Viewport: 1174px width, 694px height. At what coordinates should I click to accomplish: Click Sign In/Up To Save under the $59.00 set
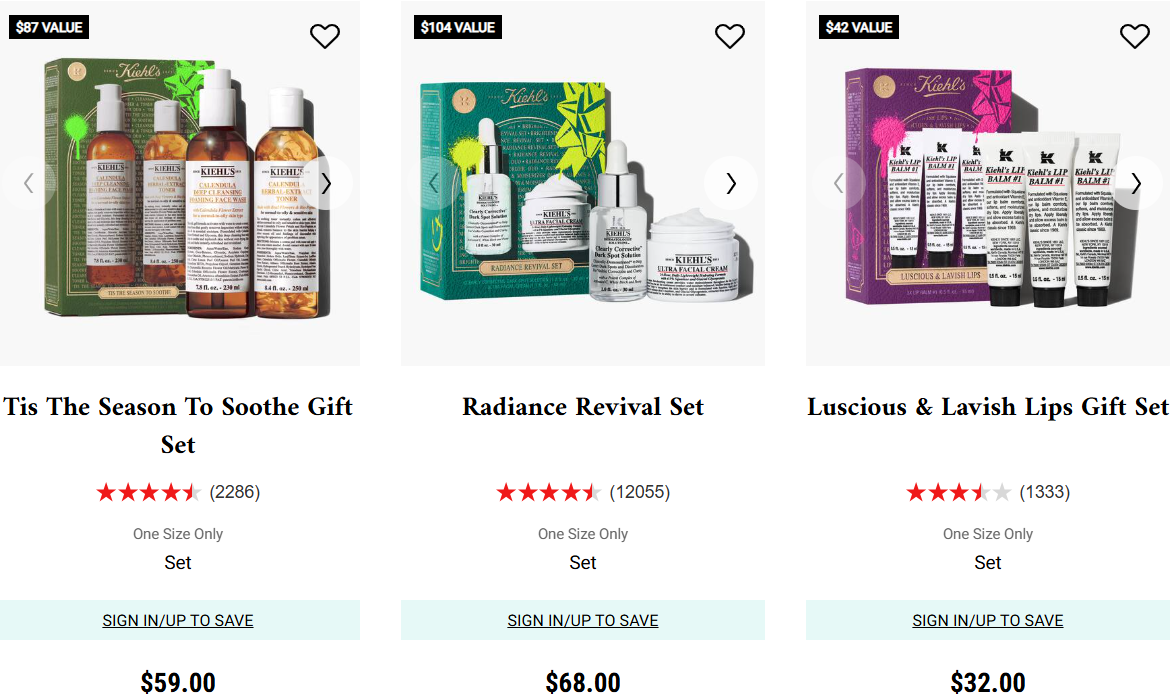(178, 621)
